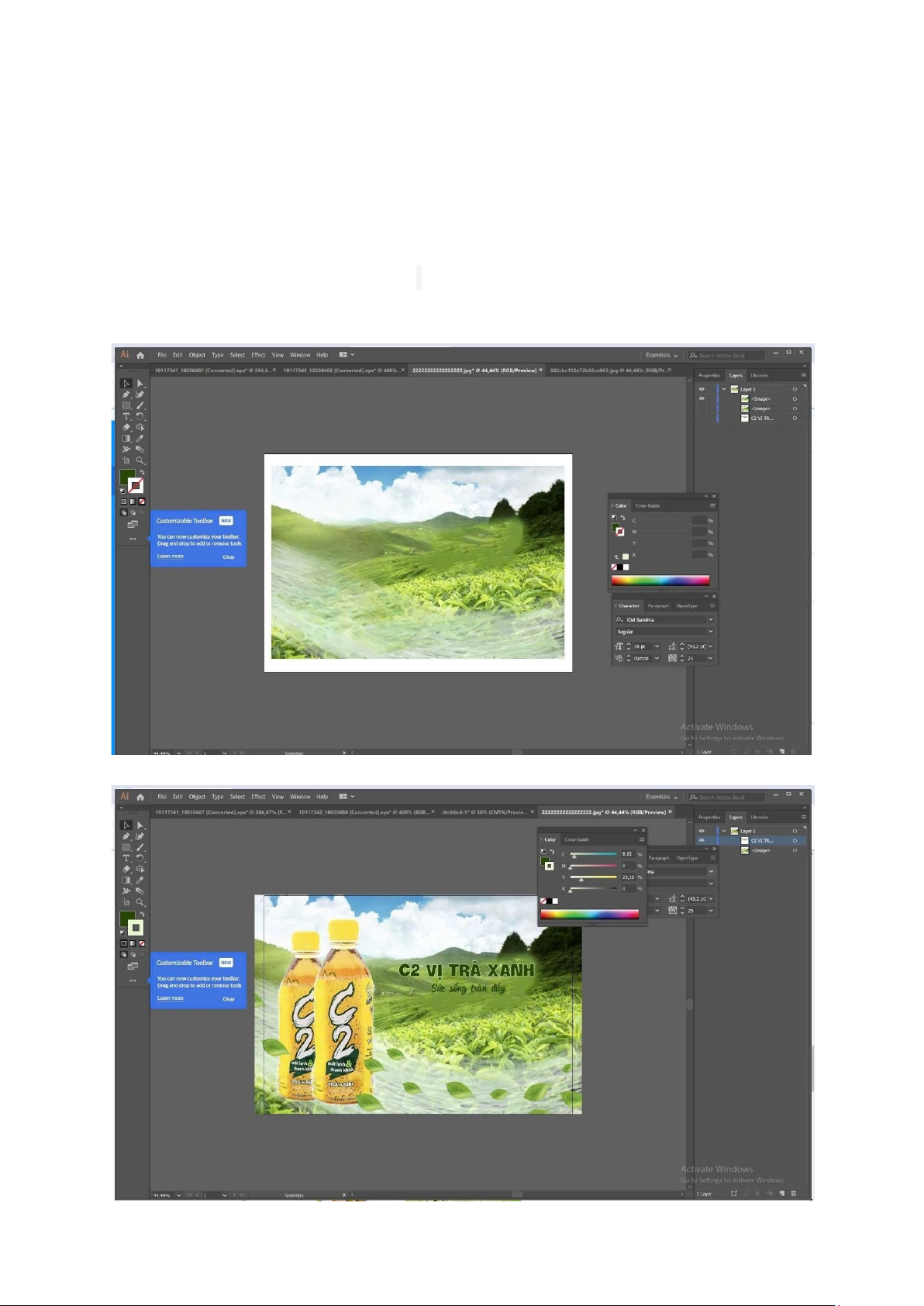Click the Cyan slider showing 8.03 percent
Screen dimensions: 924x1306
593,854
